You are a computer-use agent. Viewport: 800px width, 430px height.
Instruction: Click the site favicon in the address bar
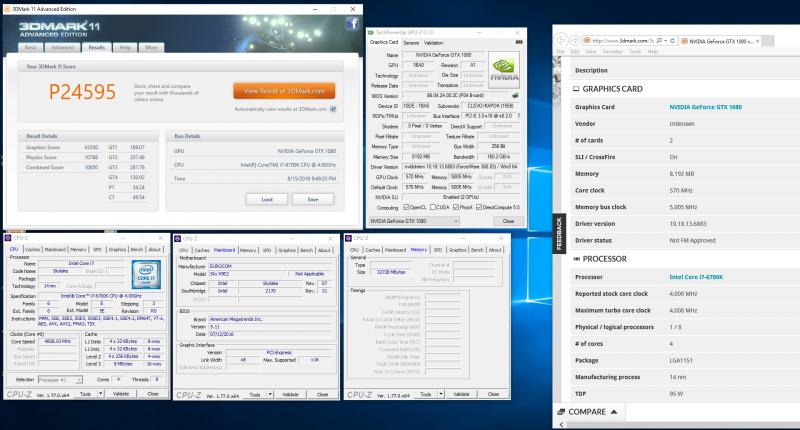click(x=587, y=40)
